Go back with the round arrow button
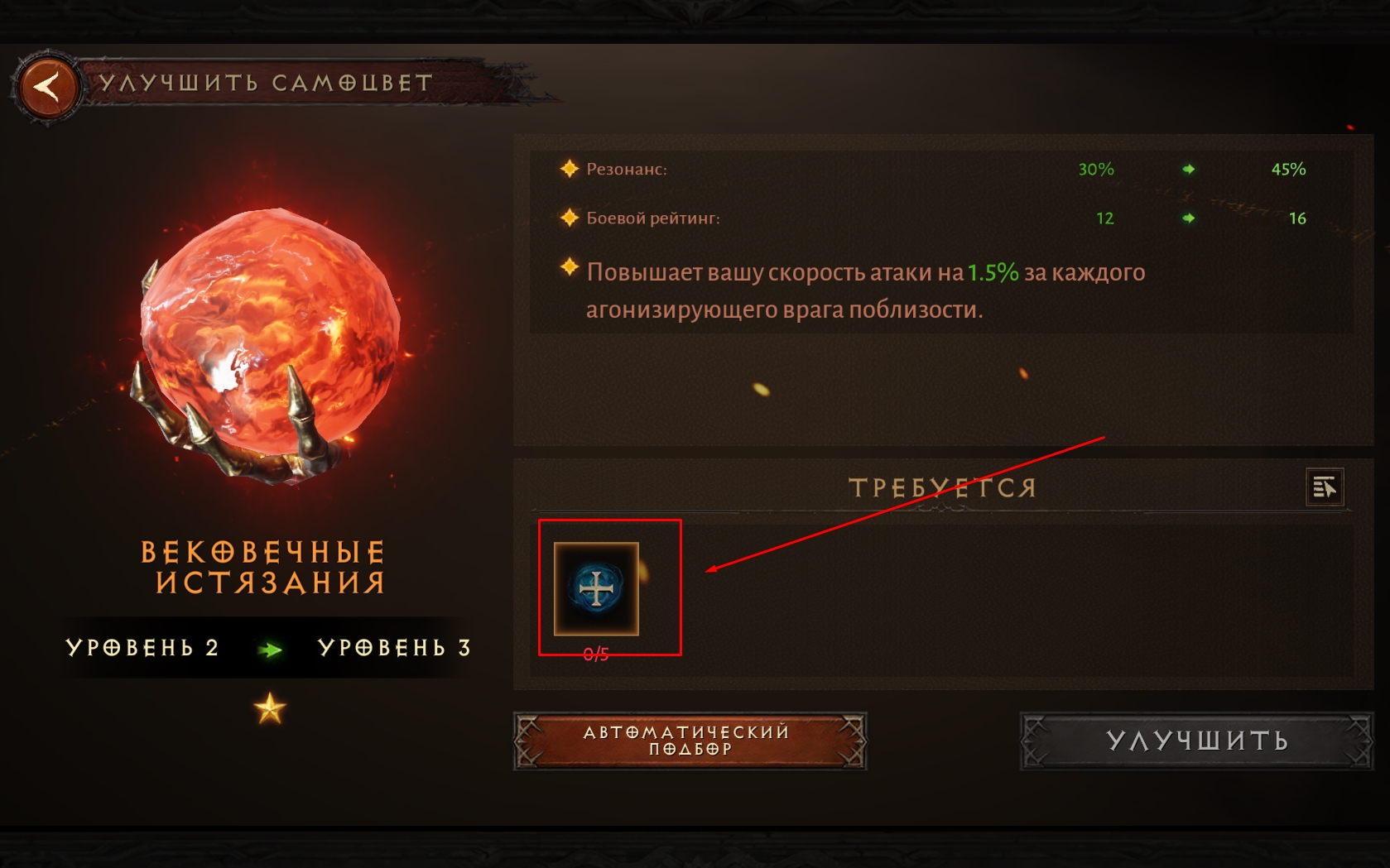The image size is (1390, 868). 47,87
